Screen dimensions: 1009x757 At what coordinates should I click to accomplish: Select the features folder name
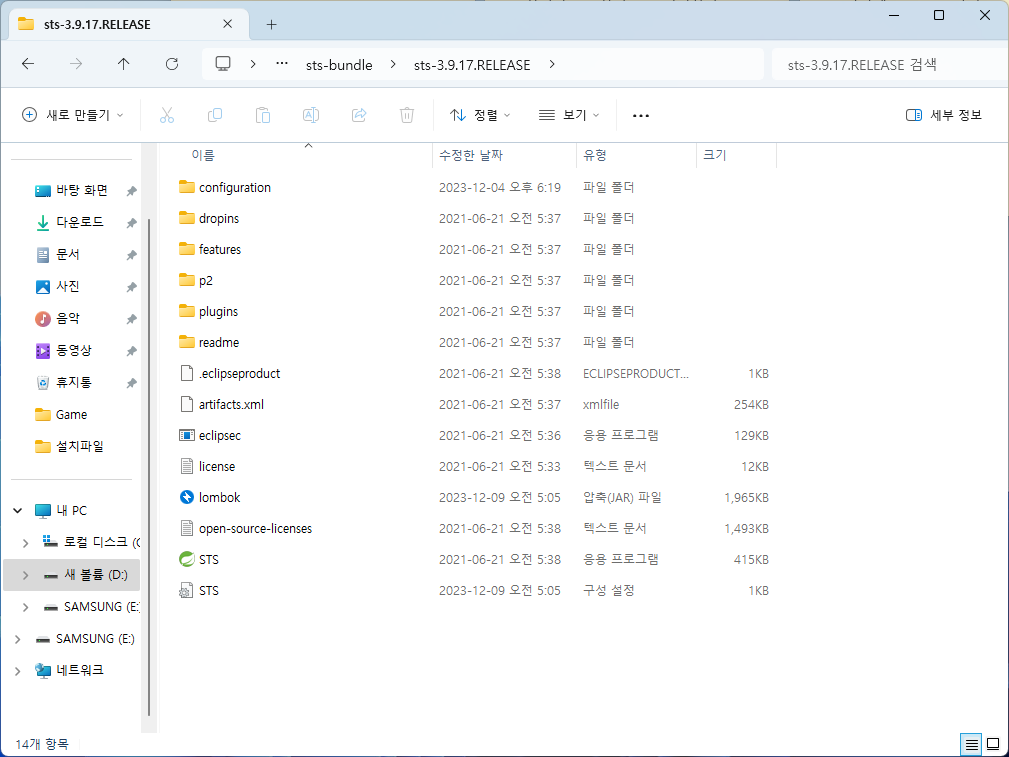220,250
